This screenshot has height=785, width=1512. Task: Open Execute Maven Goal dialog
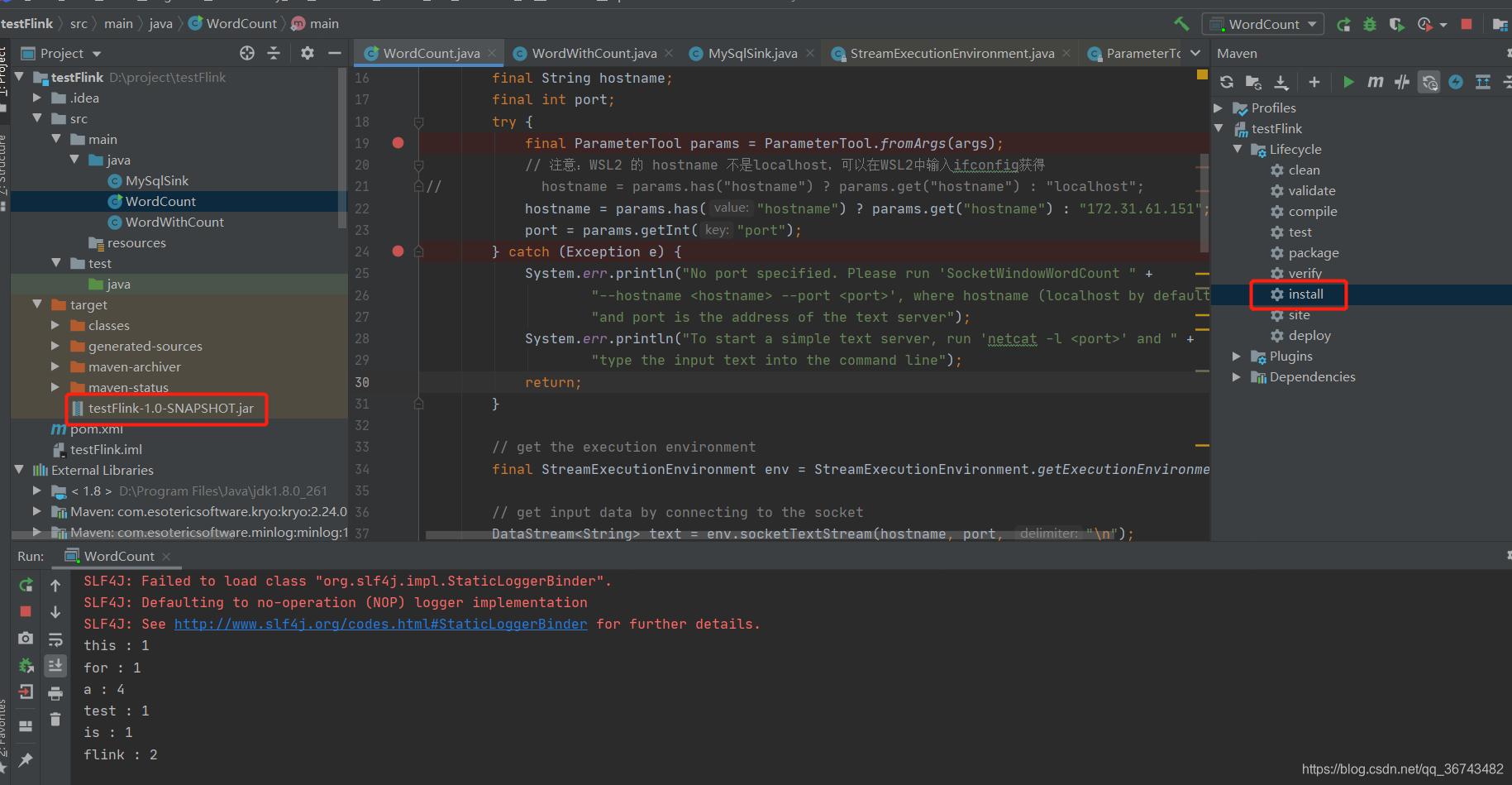pos(1375,82)
